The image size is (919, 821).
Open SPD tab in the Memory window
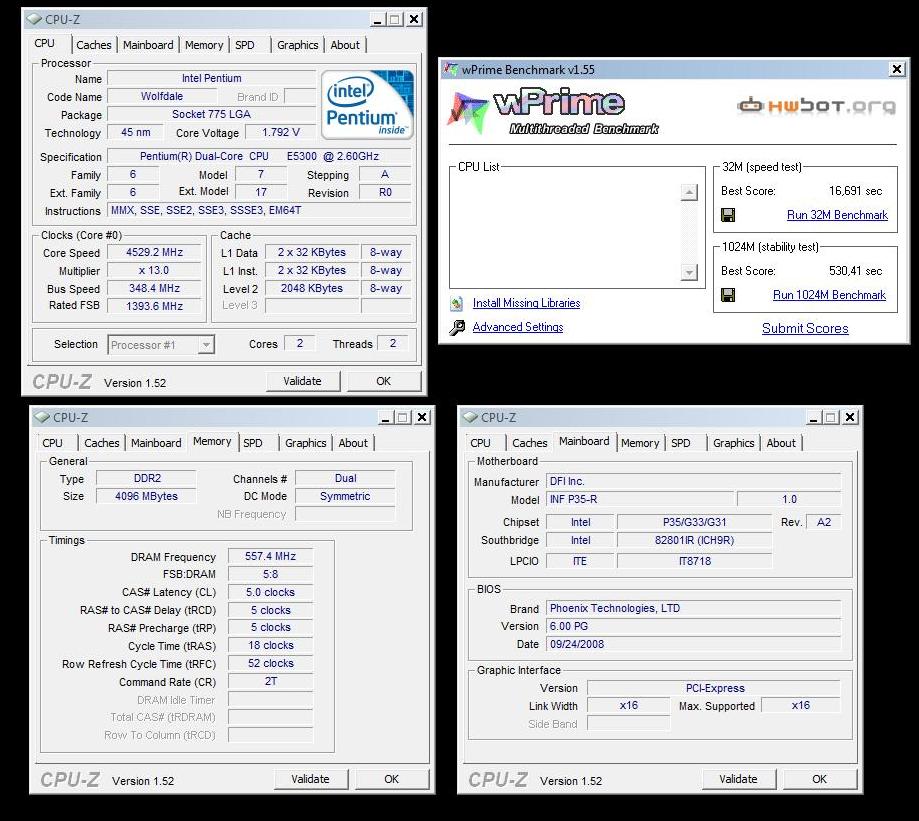point(253,443)
